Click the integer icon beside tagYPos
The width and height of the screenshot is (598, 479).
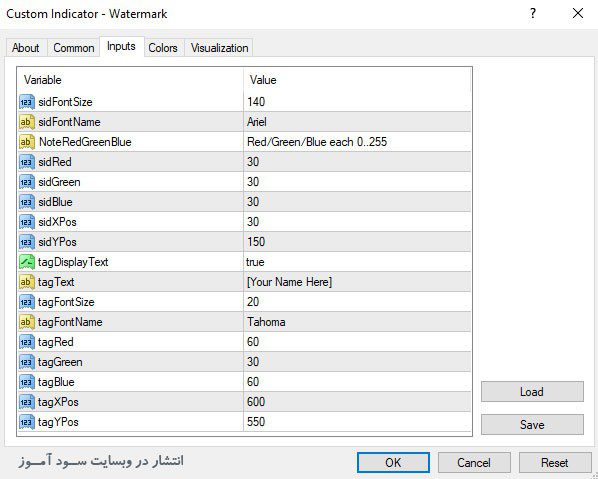pyautogui.click(x=27, y=422)
